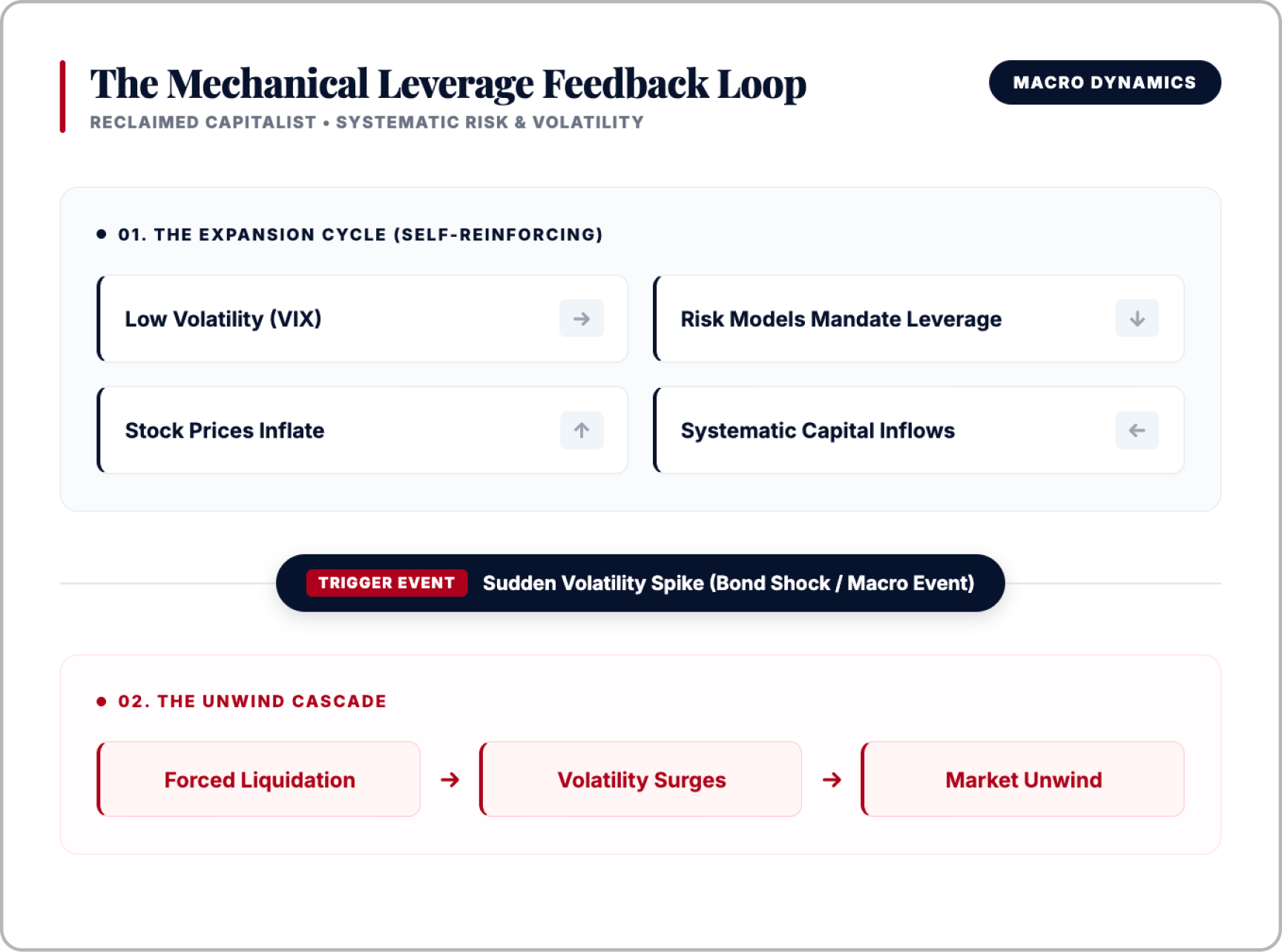1282x952 pixels.
Task: Click the Reclaimed Capitalist subtitle line
Action: pos(367,122)
